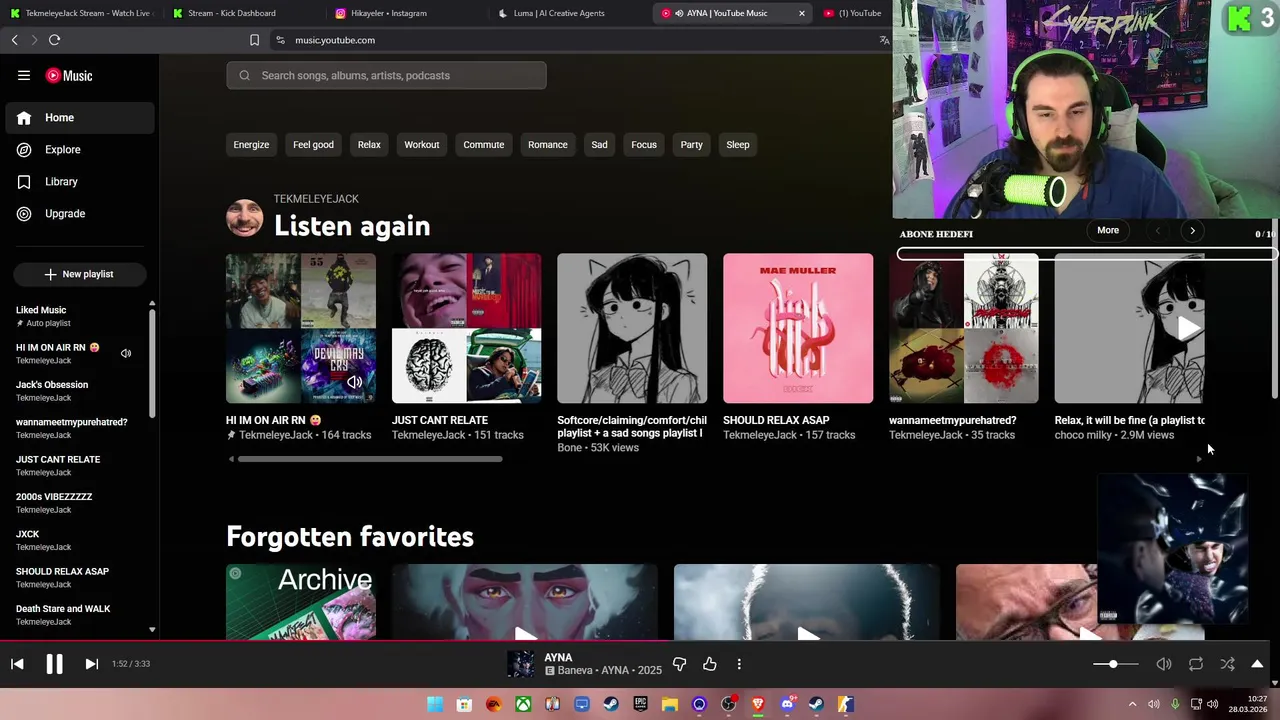Toggle shuffle in player bar

[1227, 664]
